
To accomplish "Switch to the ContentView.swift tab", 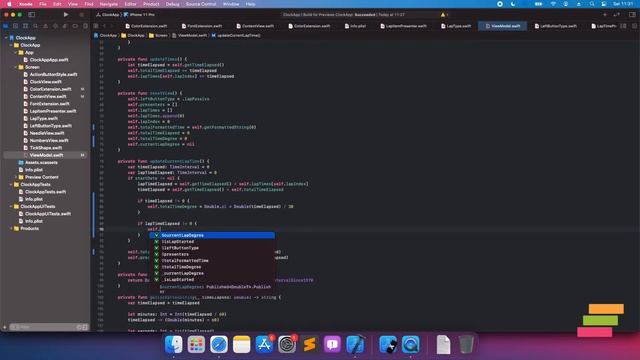I will (x=255, y=26).
